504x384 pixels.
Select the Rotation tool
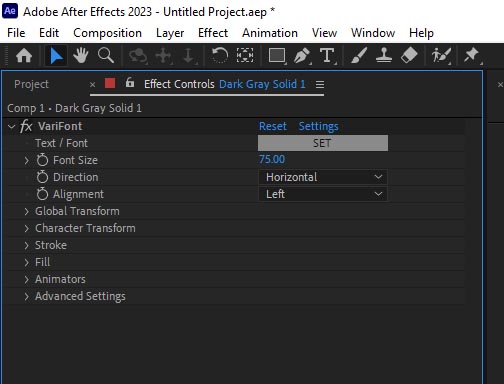(220, 55)
